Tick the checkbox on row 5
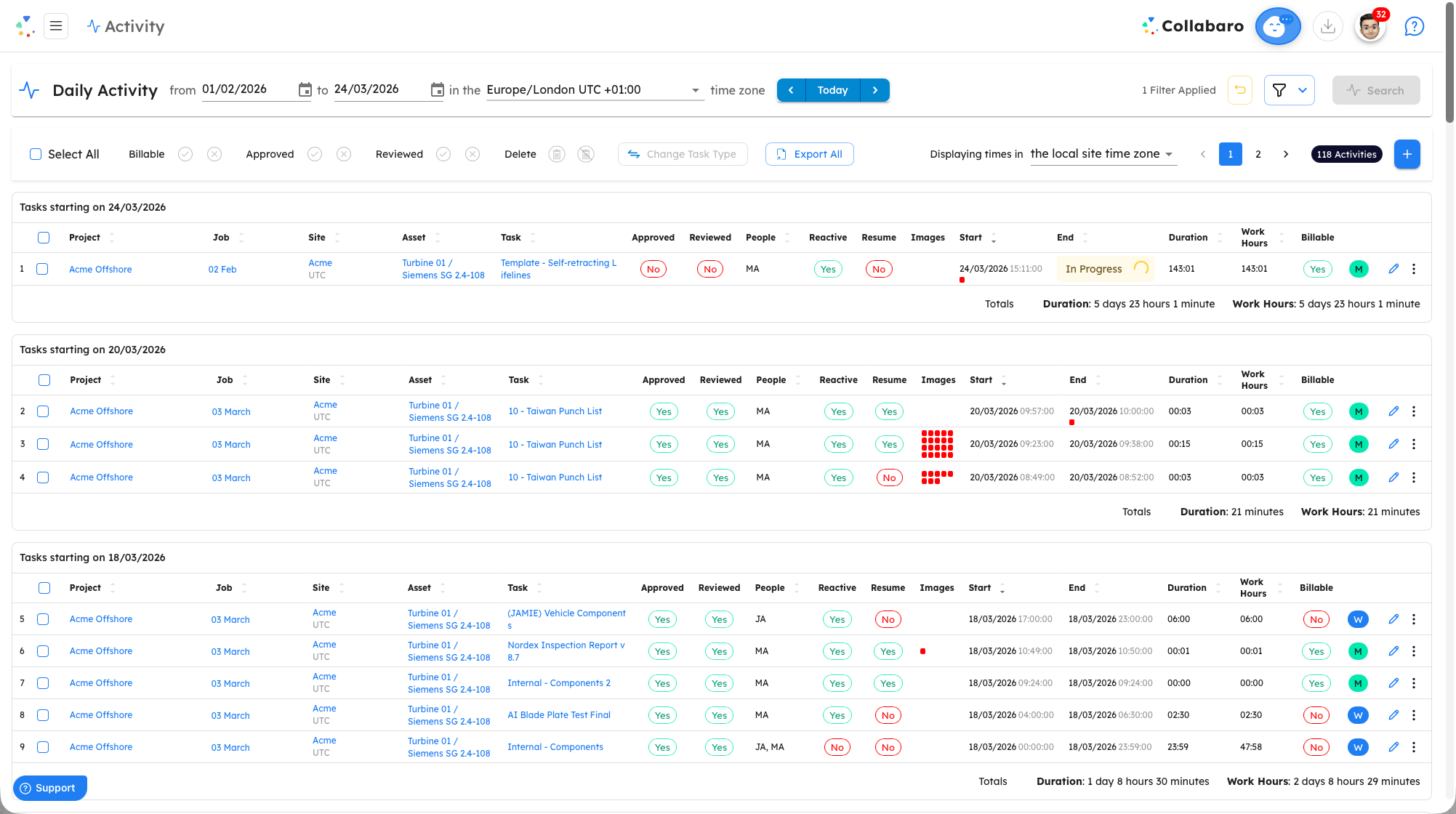This screenshot has height=814, width=1456. pos(43,619)
